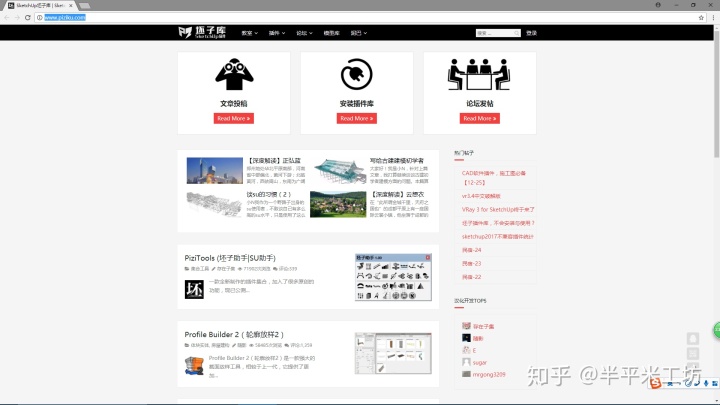Click the black 坯 avatar in the PiziTools post
This screenshot has height=405, width=720.
click(x=194, y=289)
